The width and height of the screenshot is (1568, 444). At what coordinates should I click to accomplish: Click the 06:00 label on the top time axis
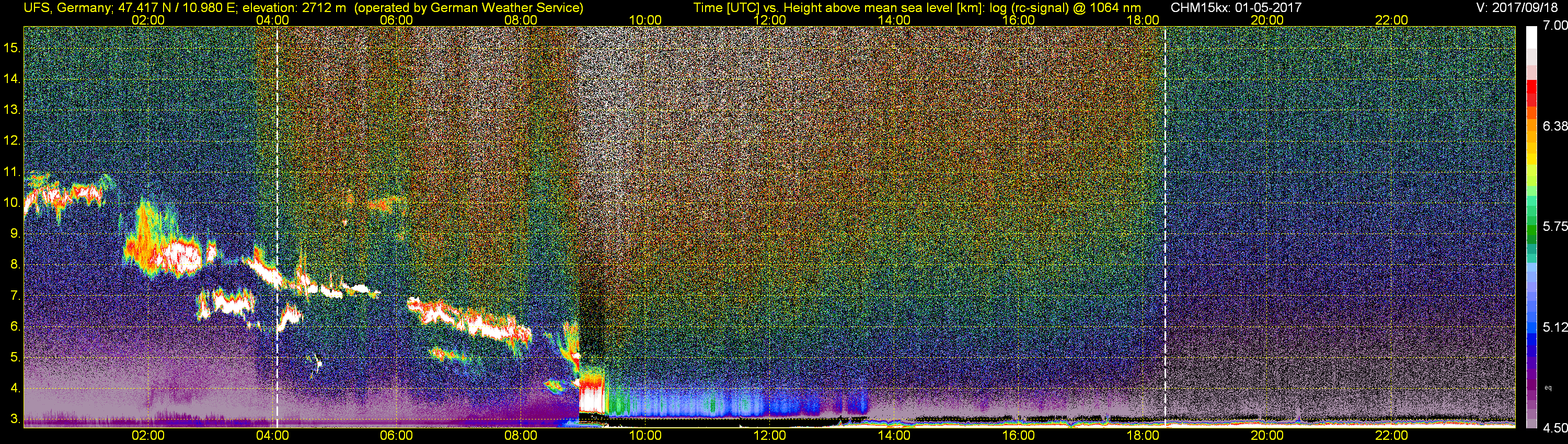click(396, 19)
